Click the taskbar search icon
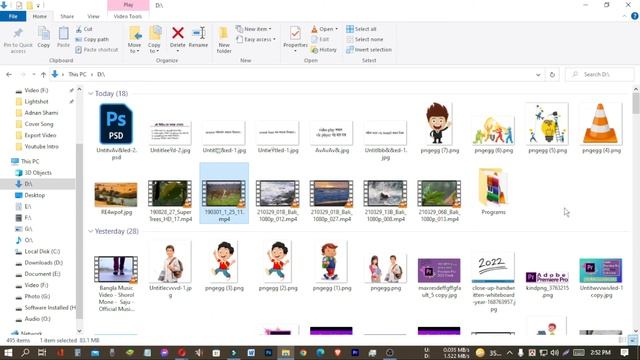 (x=25, y=352)
